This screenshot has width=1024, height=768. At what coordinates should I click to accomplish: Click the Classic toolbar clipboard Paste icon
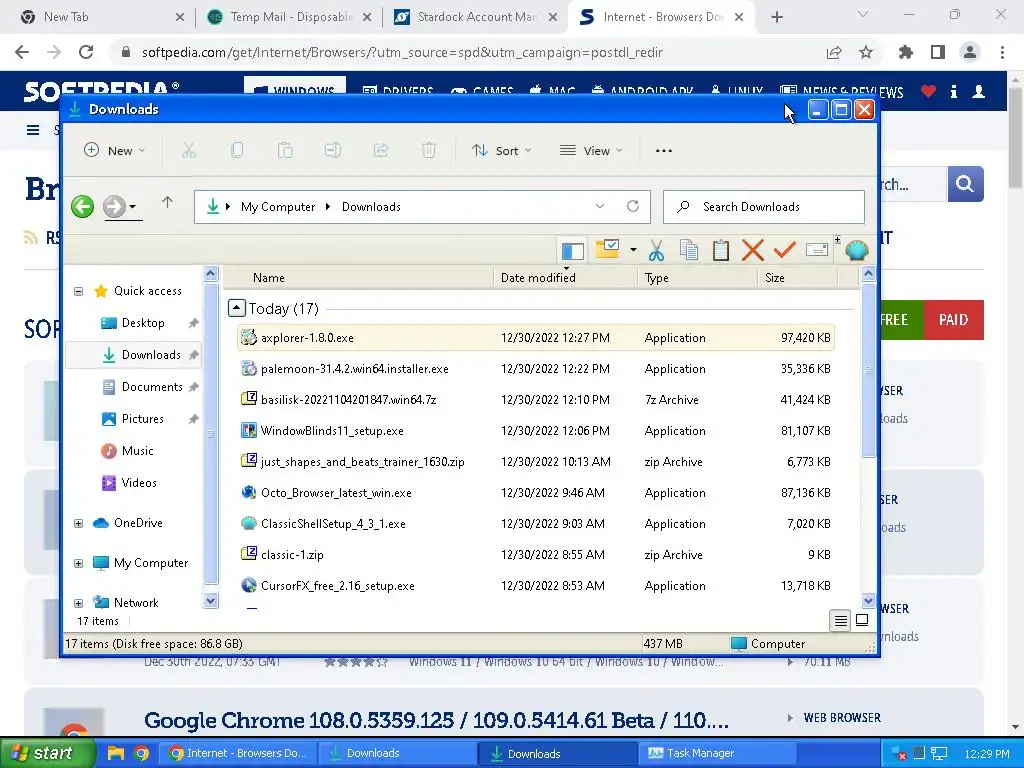pyautogui.click(x=720, y=250)
